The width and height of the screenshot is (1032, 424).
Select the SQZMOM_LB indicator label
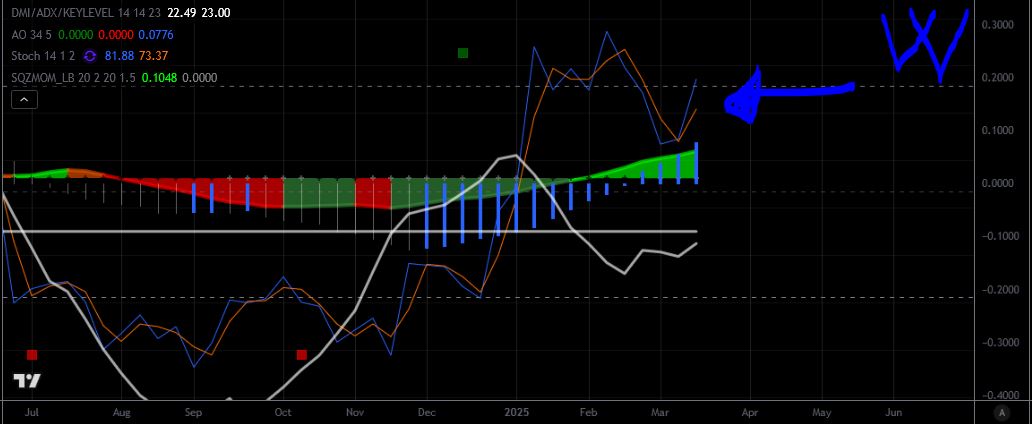74,78
